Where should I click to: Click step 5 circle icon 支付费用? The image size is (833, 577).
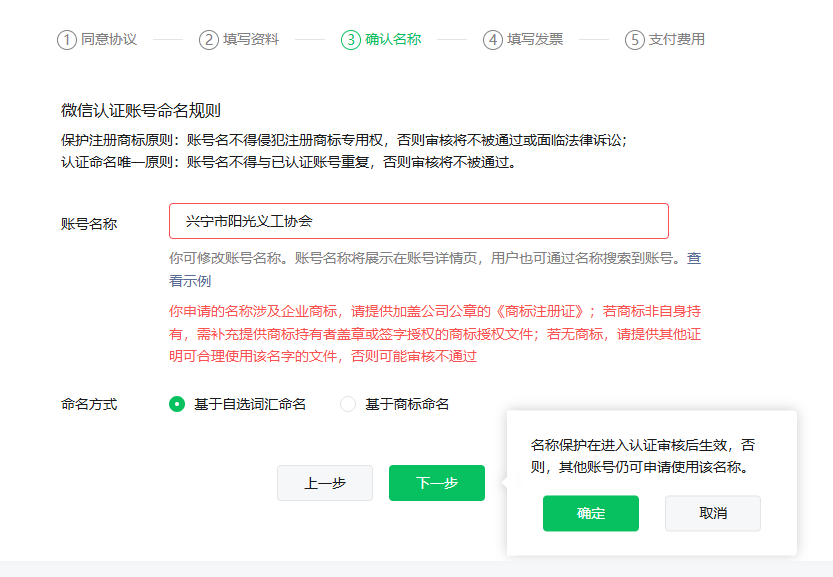point(635,40)
